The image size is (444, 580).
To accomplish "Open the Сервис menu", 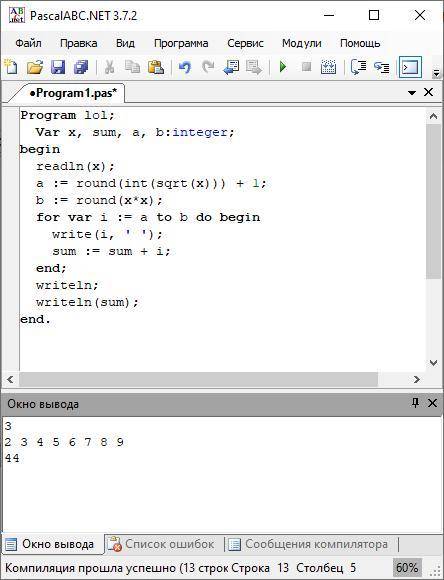I will tap(245, 43).
